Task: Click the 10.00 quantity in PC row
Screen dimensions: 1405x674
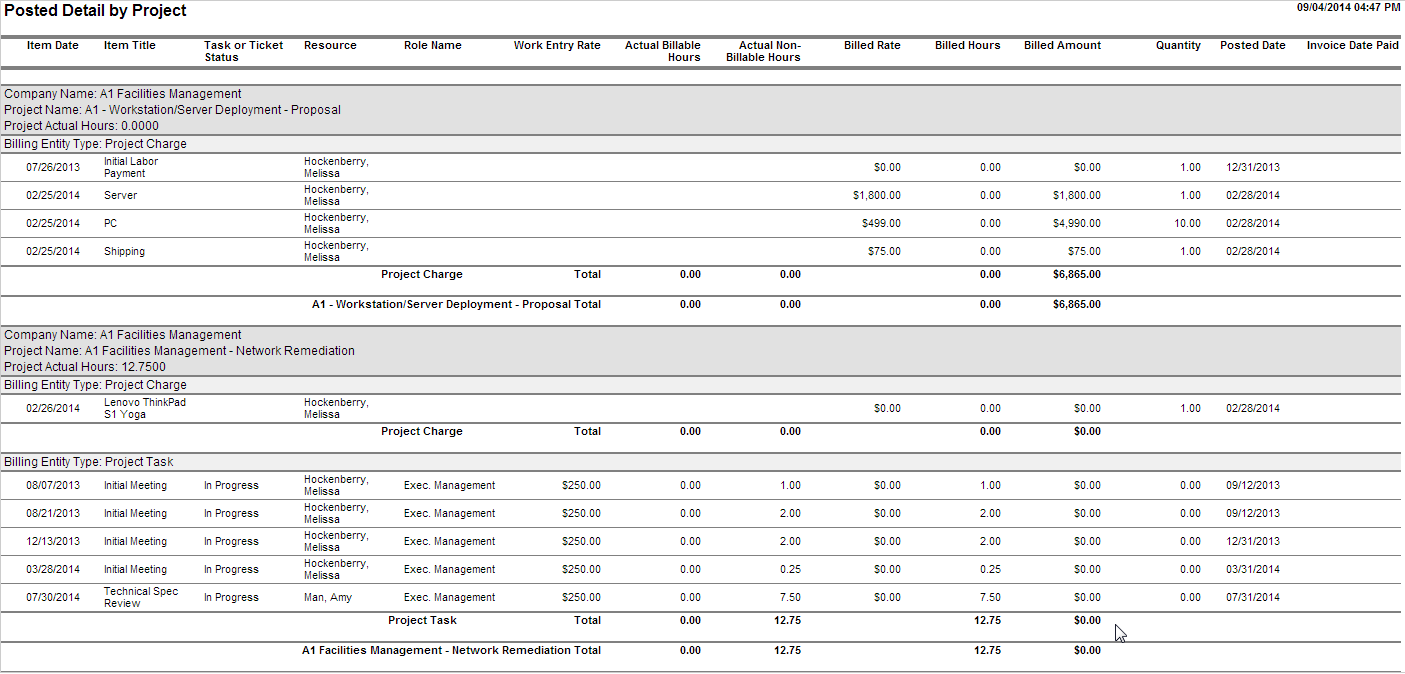Action: [1187, 223]
